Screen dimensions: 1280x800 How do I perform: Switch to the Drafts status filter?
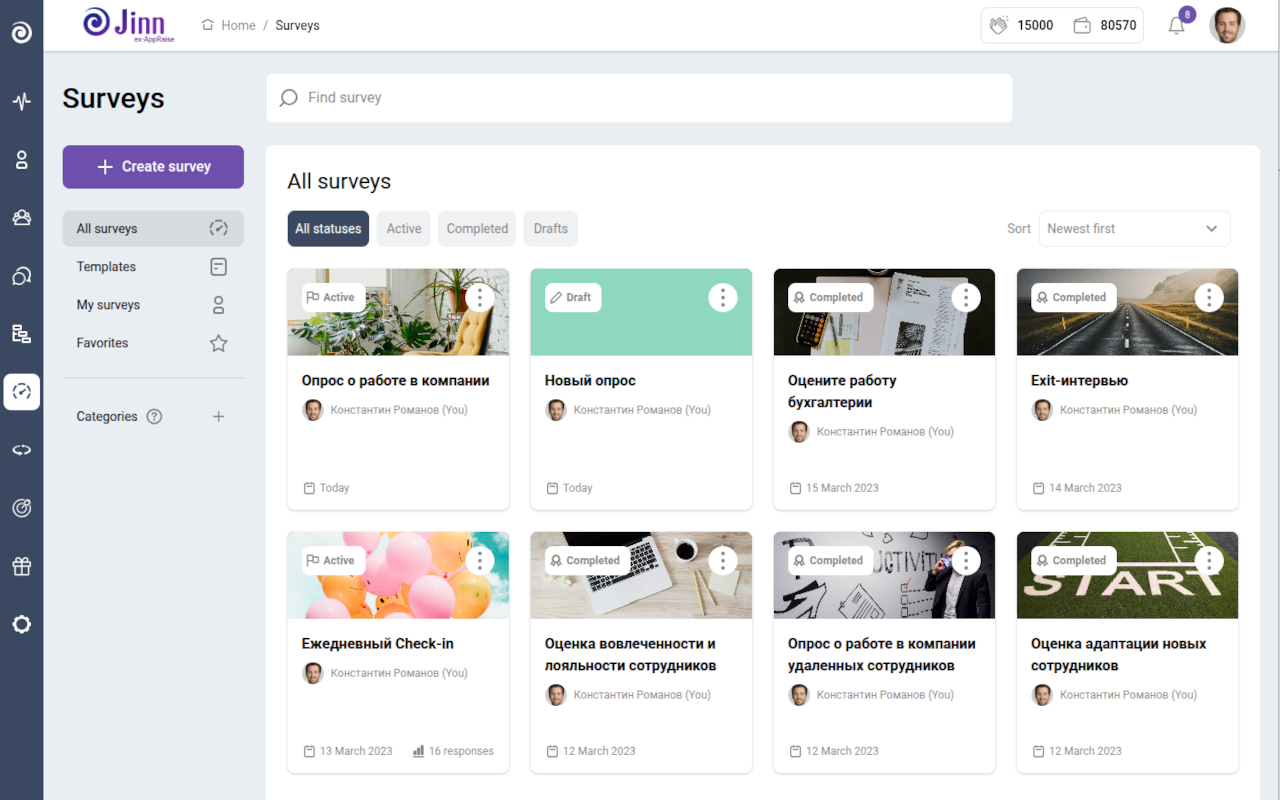pyautogui.click(x=550, y=228)
